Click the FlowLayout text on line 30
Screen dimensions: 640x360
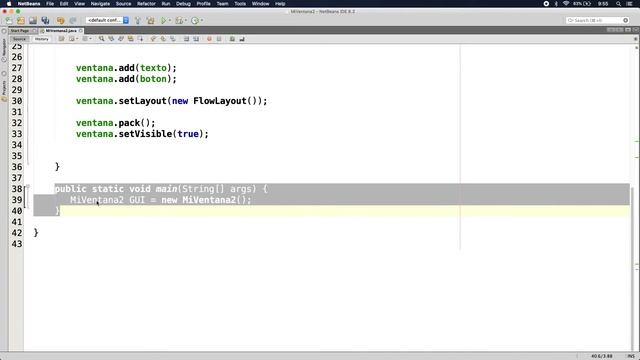click(220, 101)
